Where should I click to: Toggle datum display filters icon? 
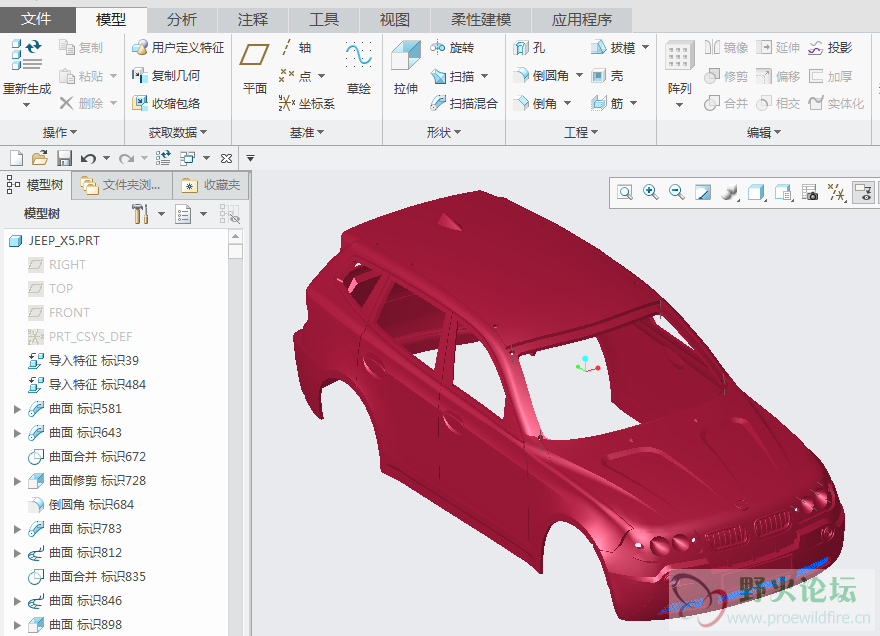pos(836,193)
